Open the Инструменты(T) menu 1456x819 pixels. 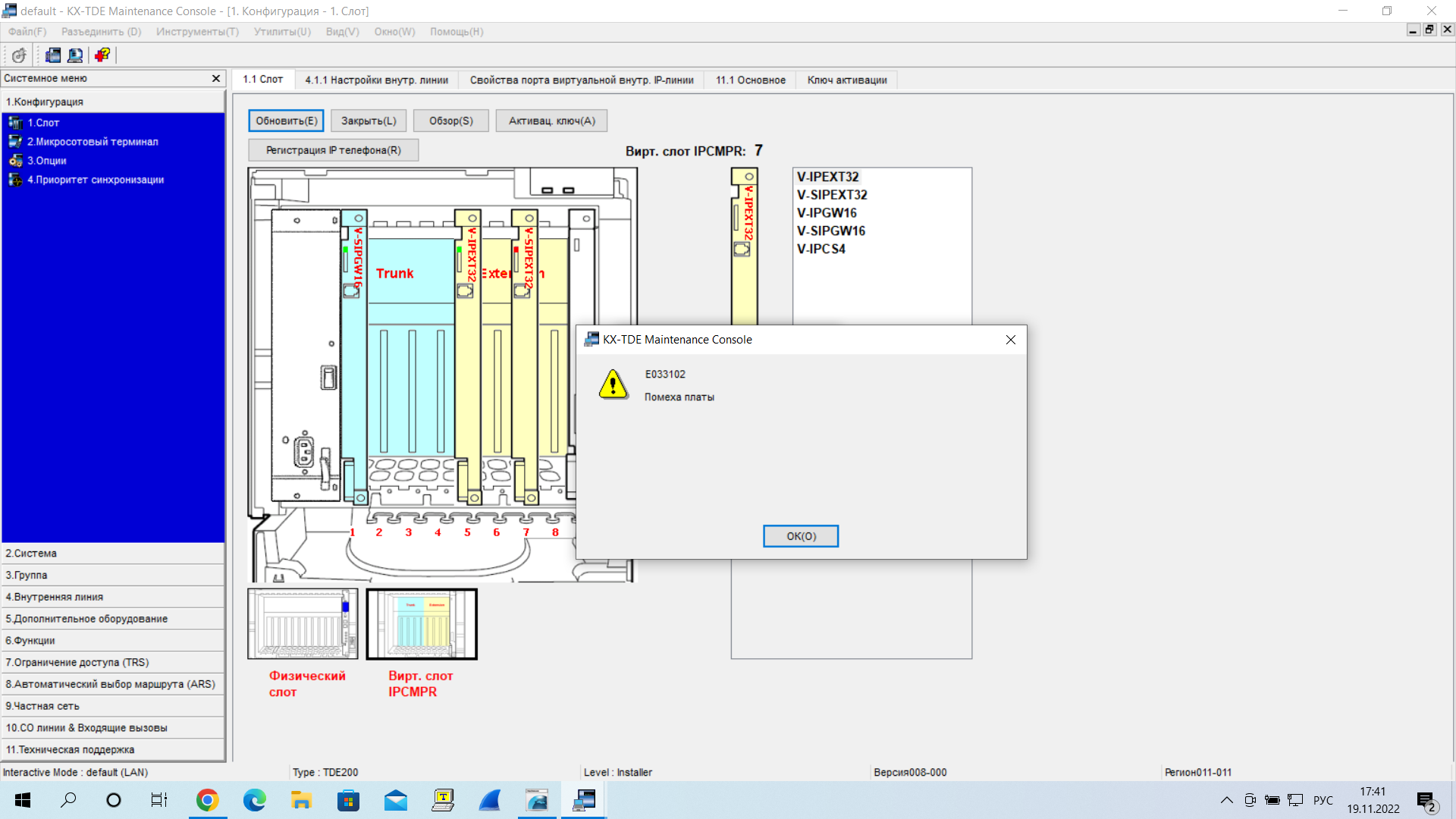[x=197, y=32]
